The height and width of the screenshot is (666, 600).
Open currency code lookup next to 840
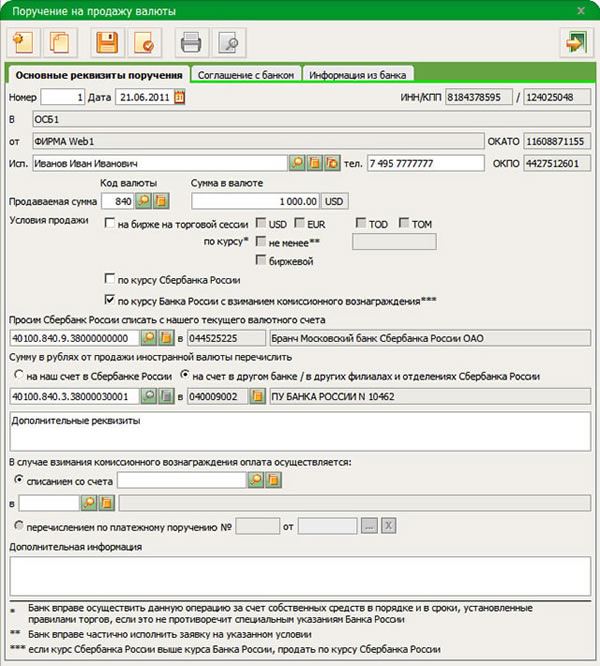tap(144, 201)
